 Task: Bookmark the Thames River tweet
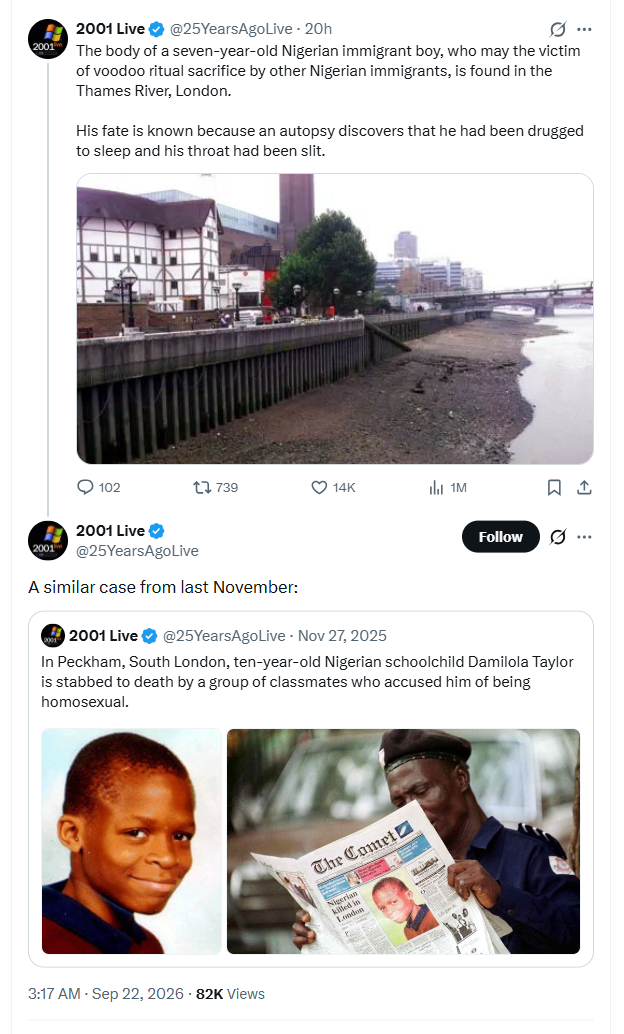click(554, 487)
